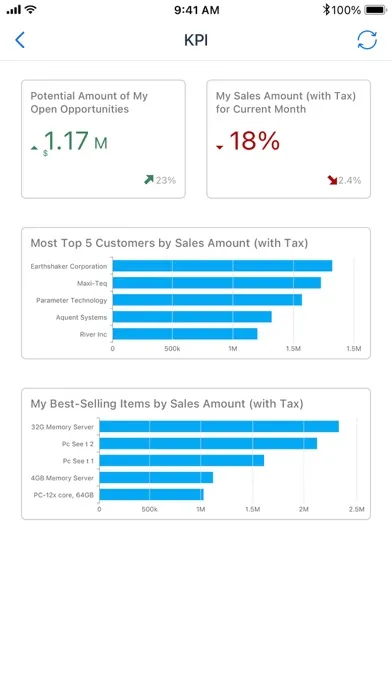Open My Sales Amount for Current Month card

[x=289, y=139]
